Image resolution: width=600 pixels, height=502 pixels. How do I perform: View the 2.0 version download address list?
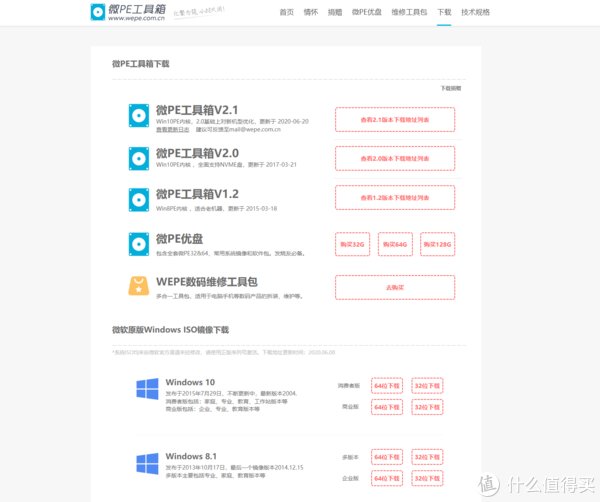[395, 158]
